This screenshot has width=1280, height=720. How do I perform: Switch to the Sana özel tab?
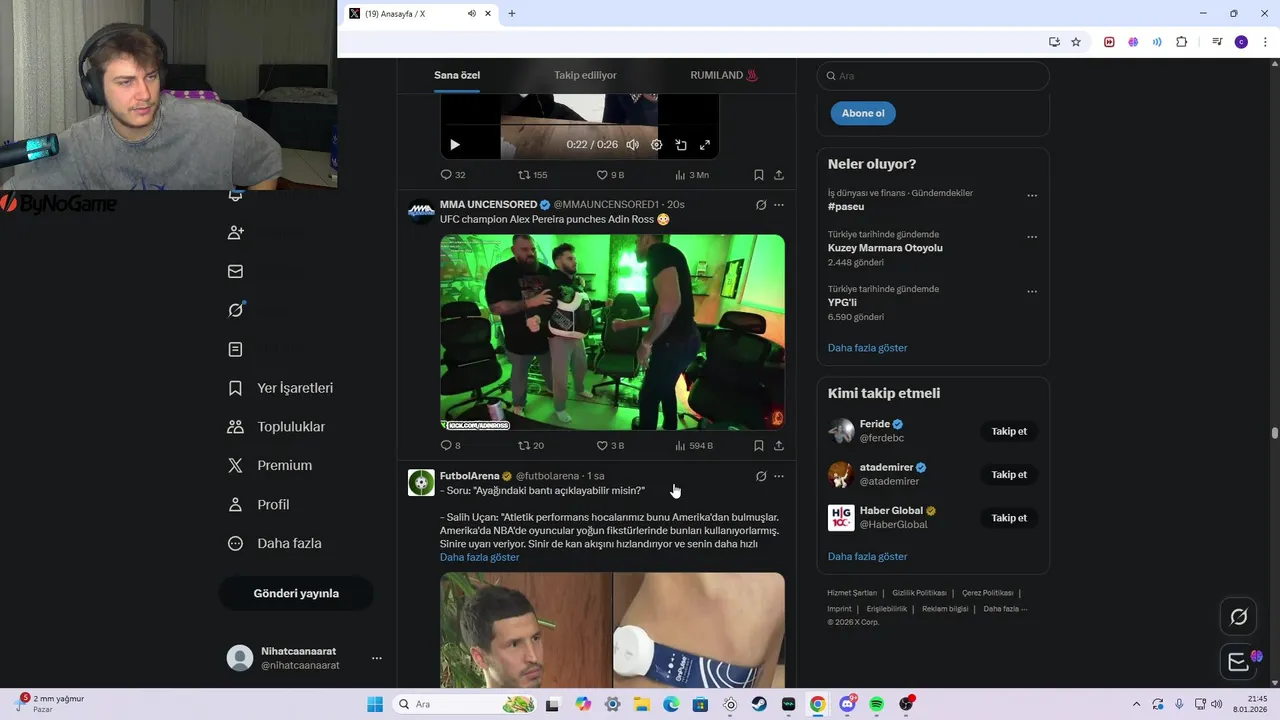pyautogui.click(x=457, y=75)
